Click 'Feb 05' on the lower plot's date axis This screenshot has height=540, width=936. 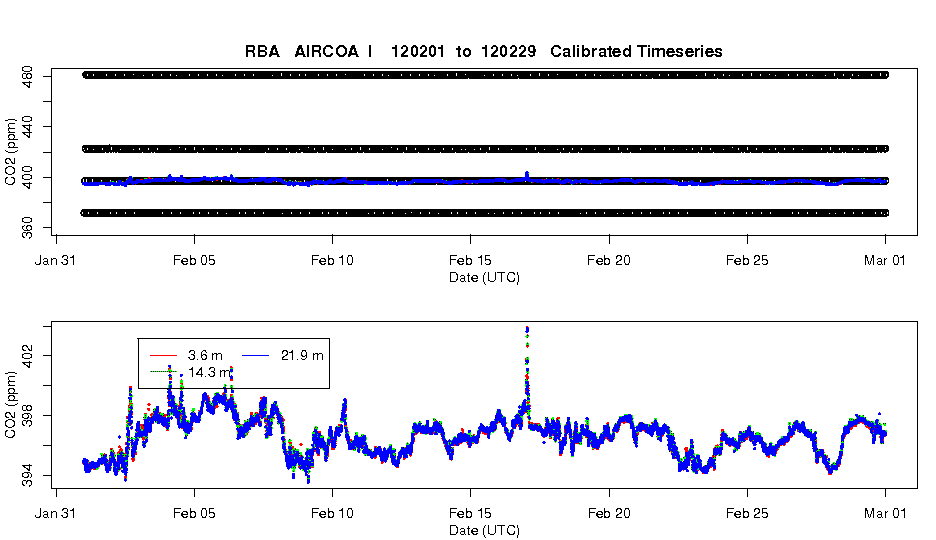[194, 514]
